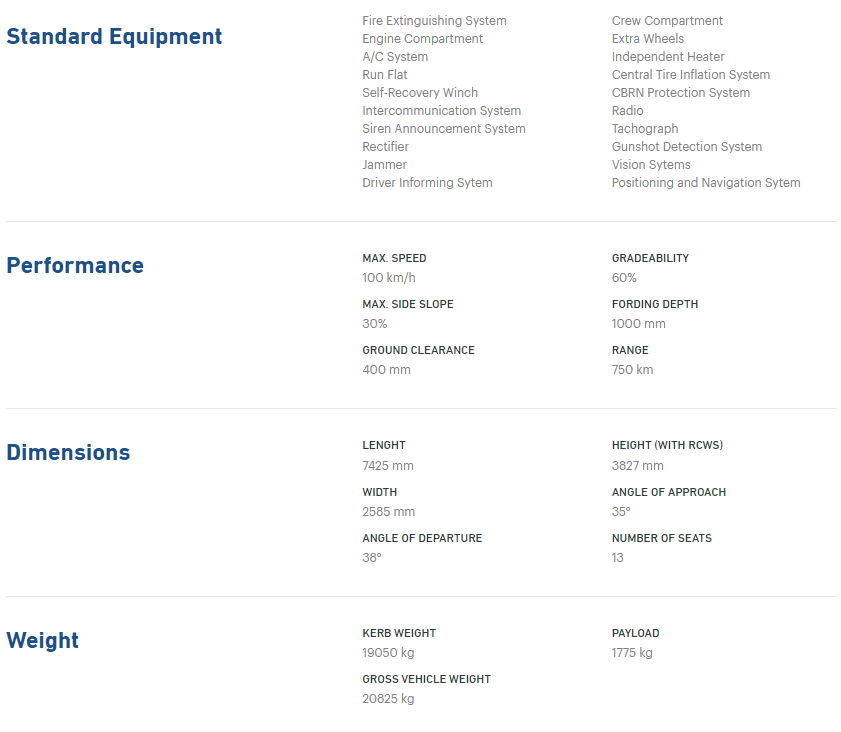Click the Dimensions section heading
Image resolution: width=841 pixels, height=732 pixels.
[x=68, y=453]
